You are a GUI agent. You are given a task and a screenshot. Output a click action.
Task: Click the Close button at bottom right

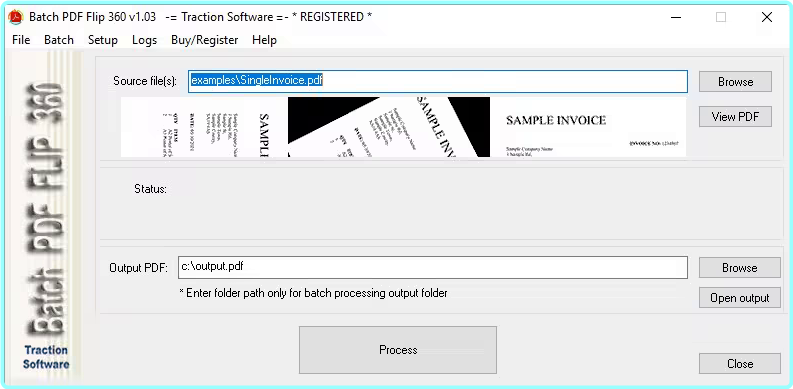click(x=739, y=364)
